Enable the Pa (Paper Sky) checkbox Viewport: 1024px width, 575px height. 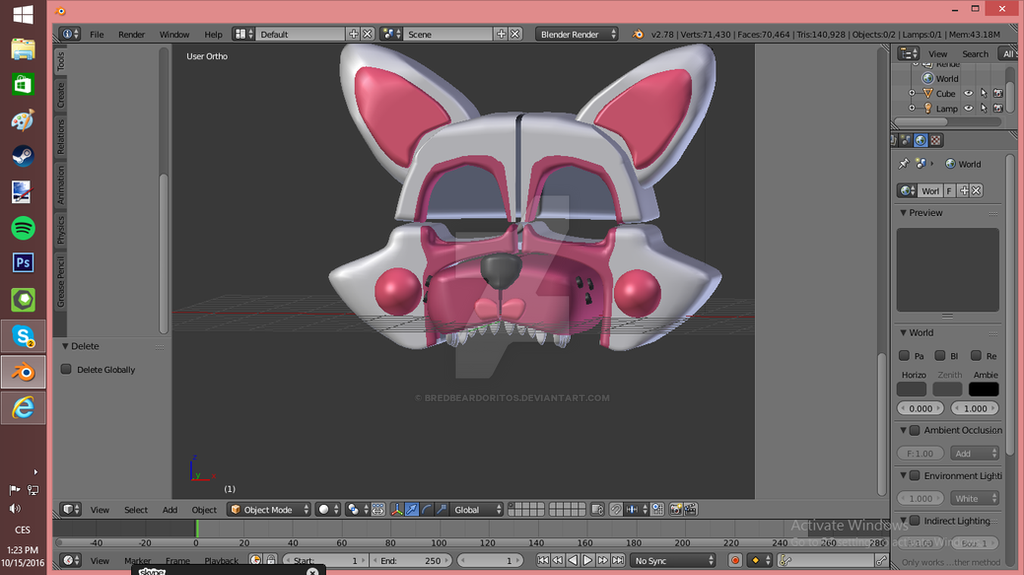pos(904,355)
